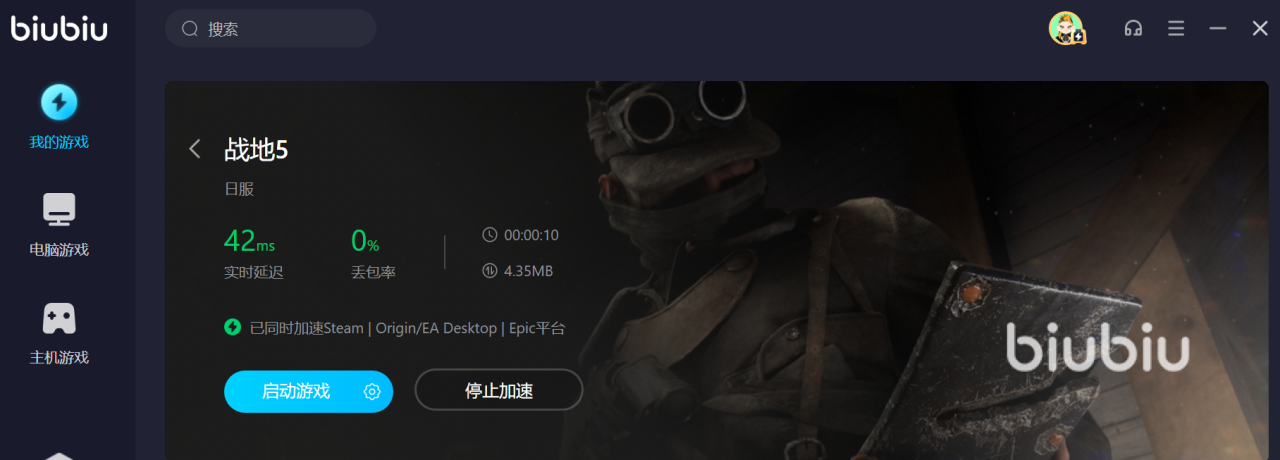Viewport: 1280px width, 460px height.
Task: Go back with the left chevron
Action: point(195,150)
